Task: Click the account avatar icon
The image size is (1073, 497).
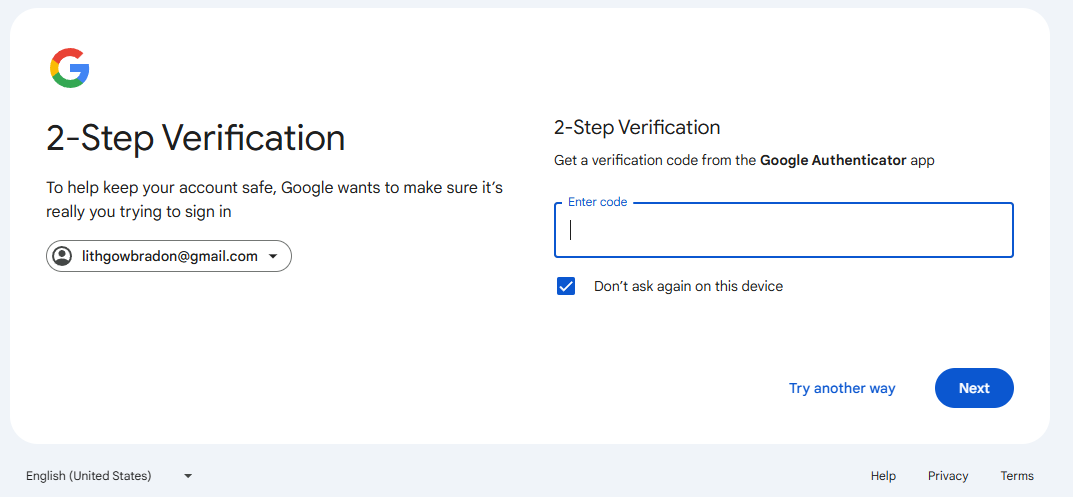Action: [62, 256]
